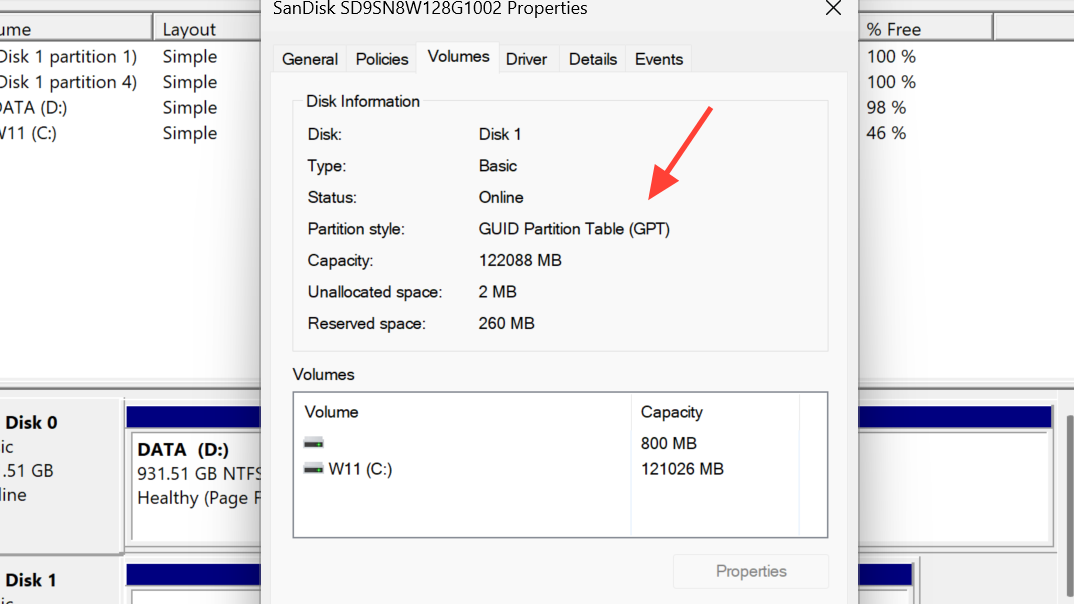This screenshot has height=604, width=1074.
Task: Select the Volumes tab
Action: click(458, 57)
